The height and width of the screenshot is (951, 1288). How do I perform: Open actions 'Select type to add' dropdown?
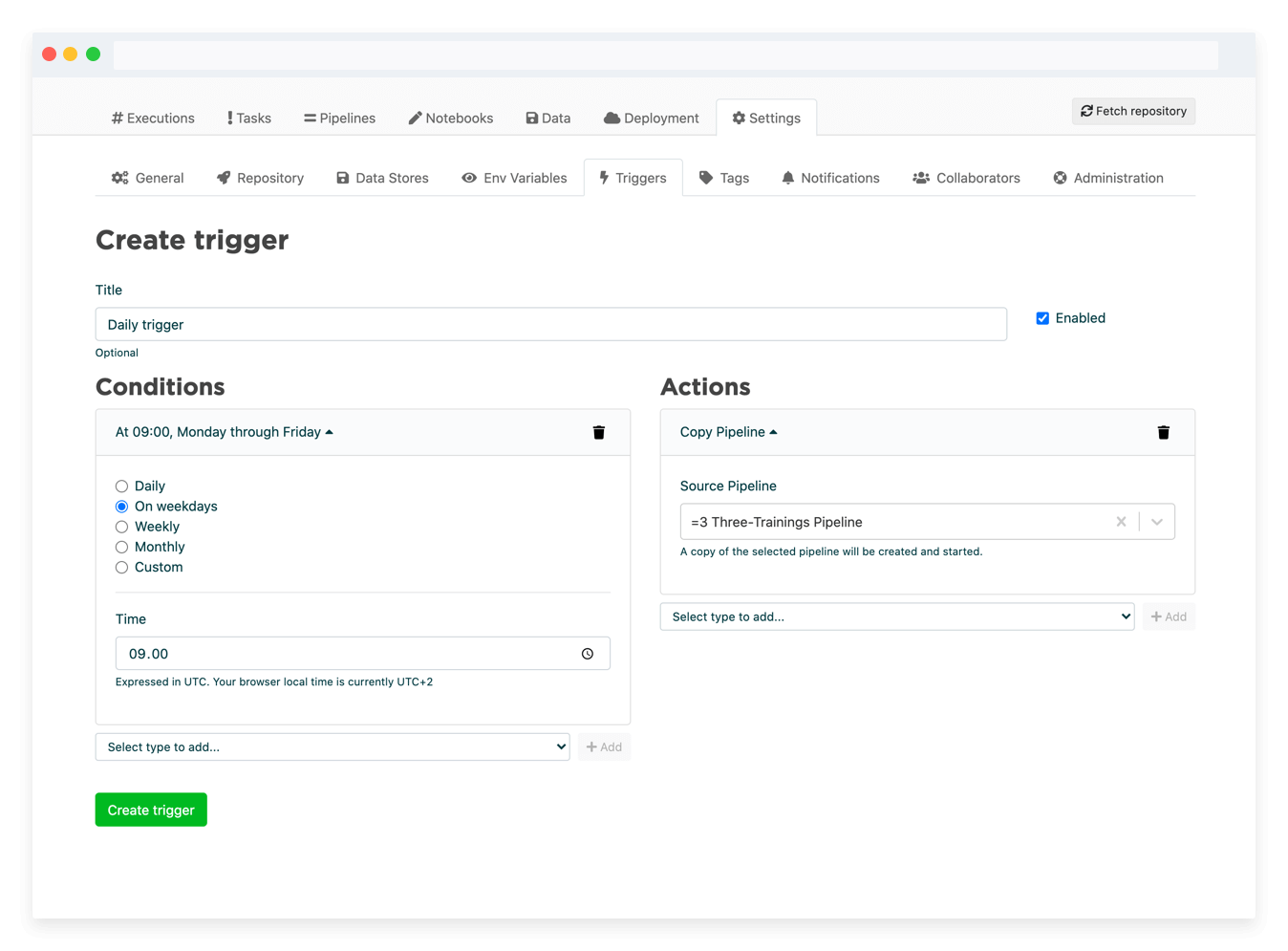[x=897, y=616]
